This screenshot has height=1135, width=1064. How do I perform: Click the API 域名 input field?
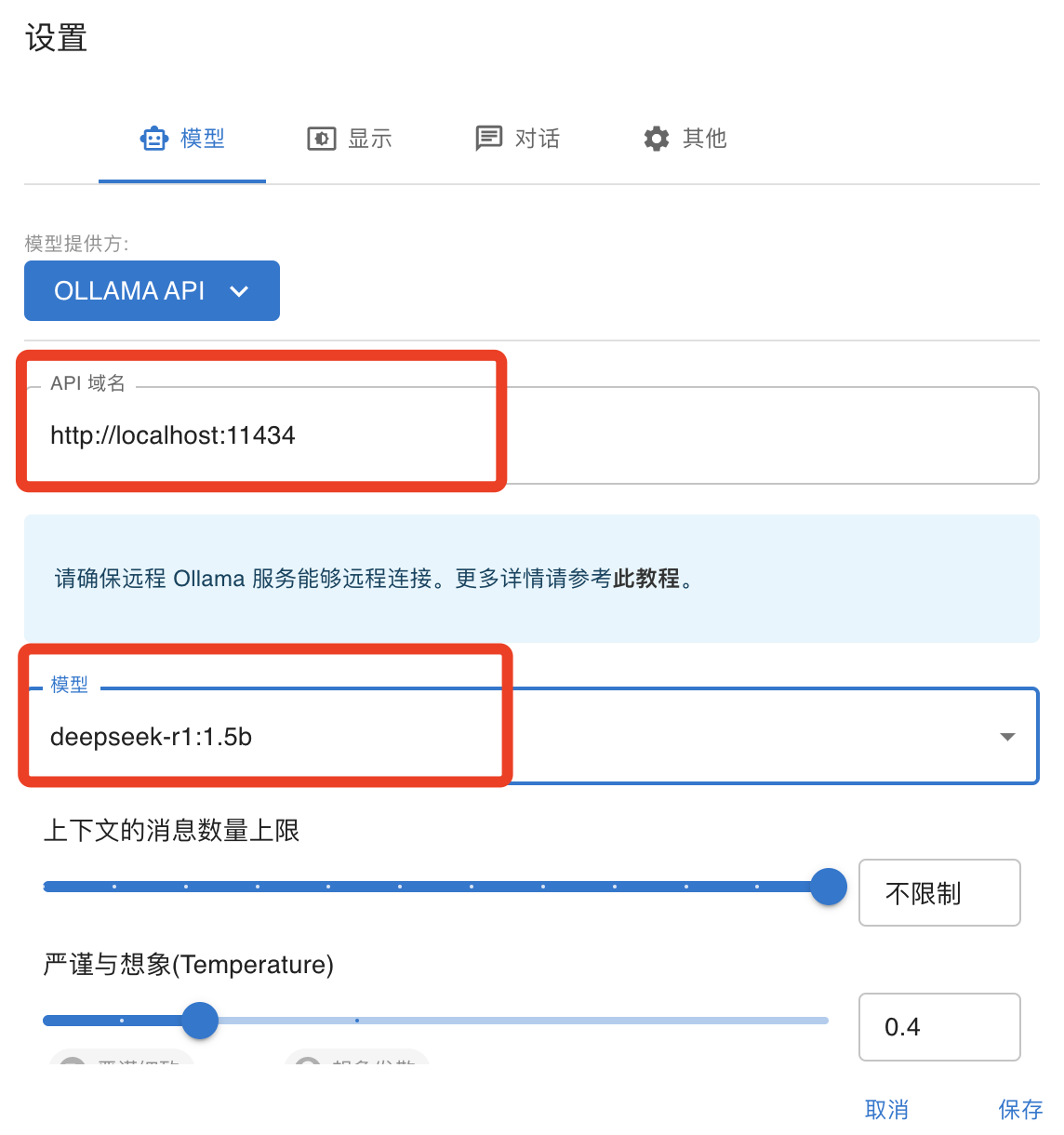coord(532,435)
